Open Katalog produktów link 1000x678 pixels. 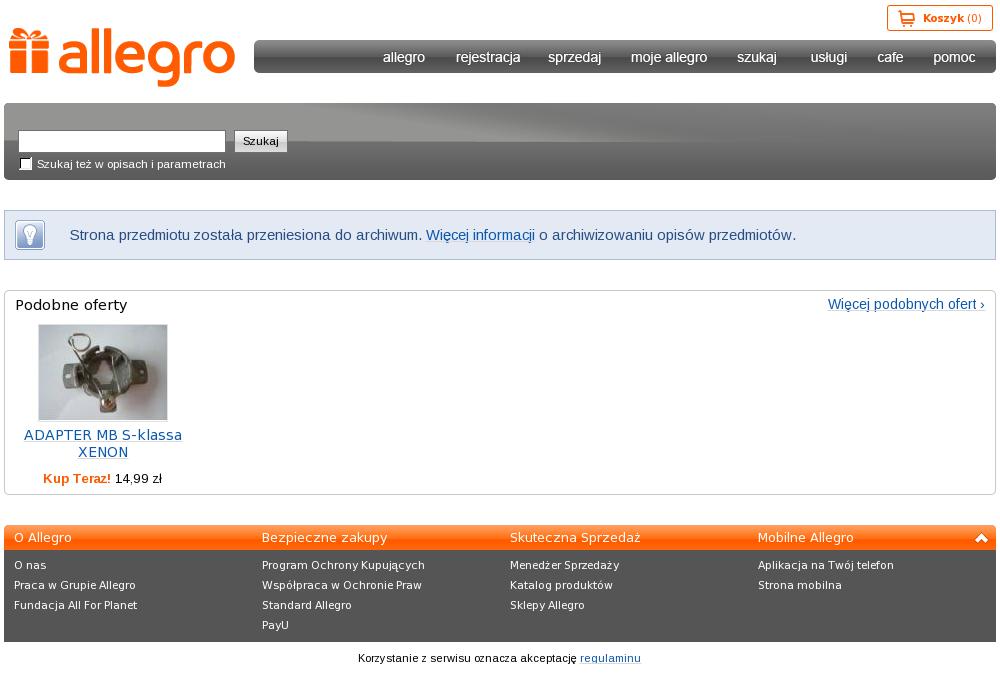click(561, 585)
